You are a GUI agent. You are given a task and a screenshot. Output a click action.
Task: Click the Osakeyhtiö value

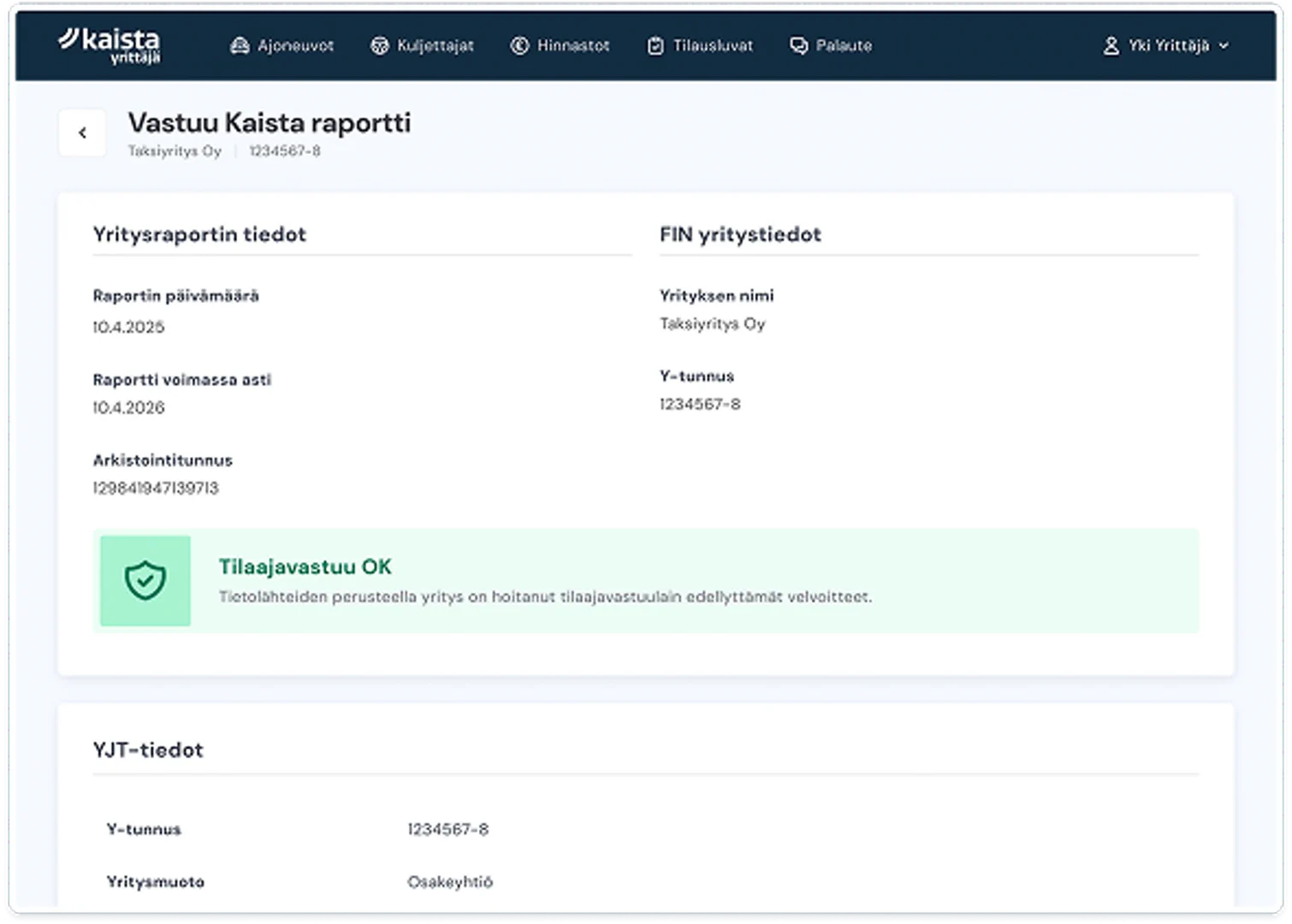(x=450, y=882)
